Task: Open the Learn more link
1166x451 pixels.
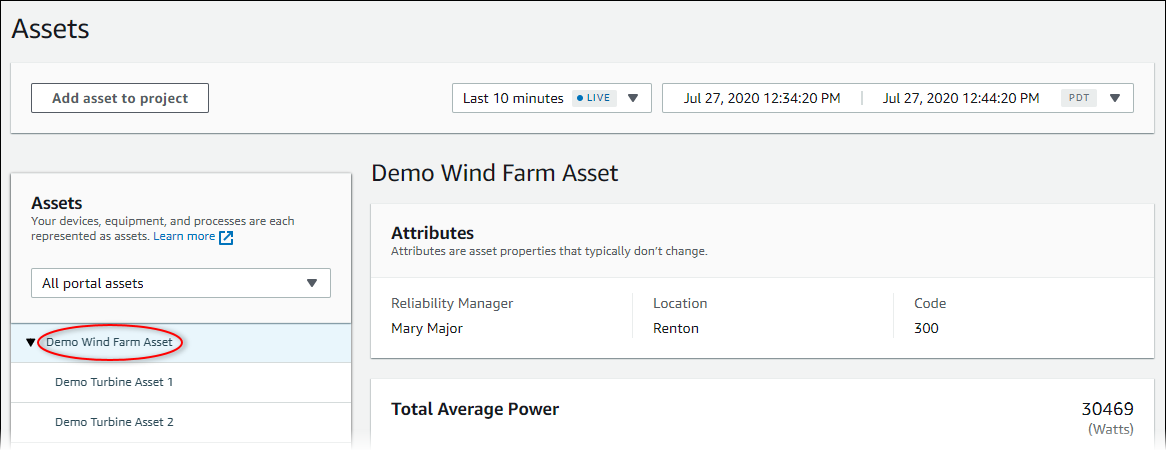Action: coord(184,237)
